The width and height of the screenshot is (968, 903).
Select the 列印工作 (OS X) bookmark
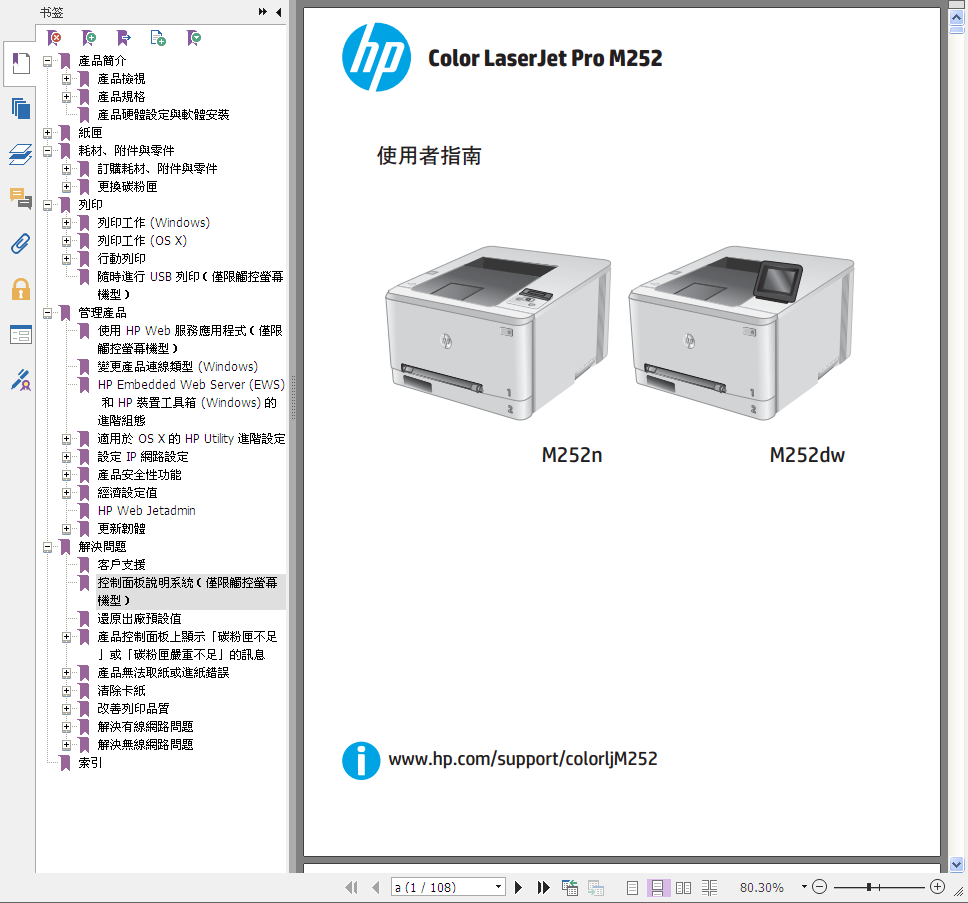(142, 241)
